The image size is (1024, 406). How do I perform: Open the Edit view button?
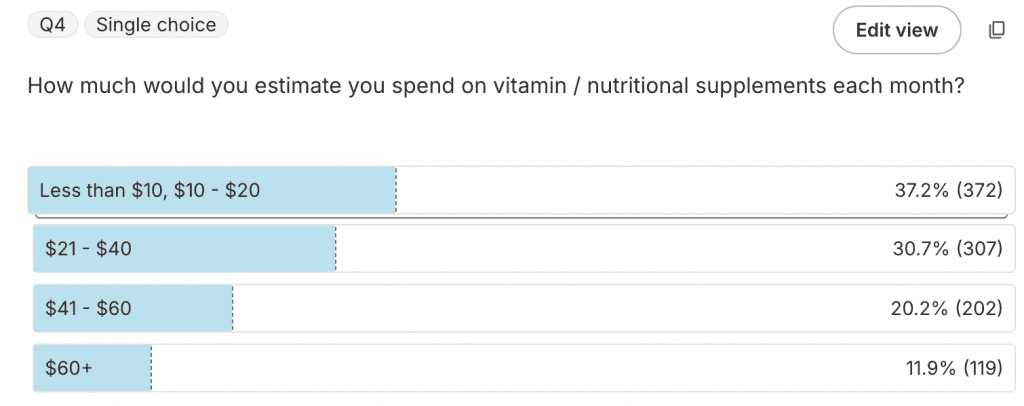click(x=896, y=30)
